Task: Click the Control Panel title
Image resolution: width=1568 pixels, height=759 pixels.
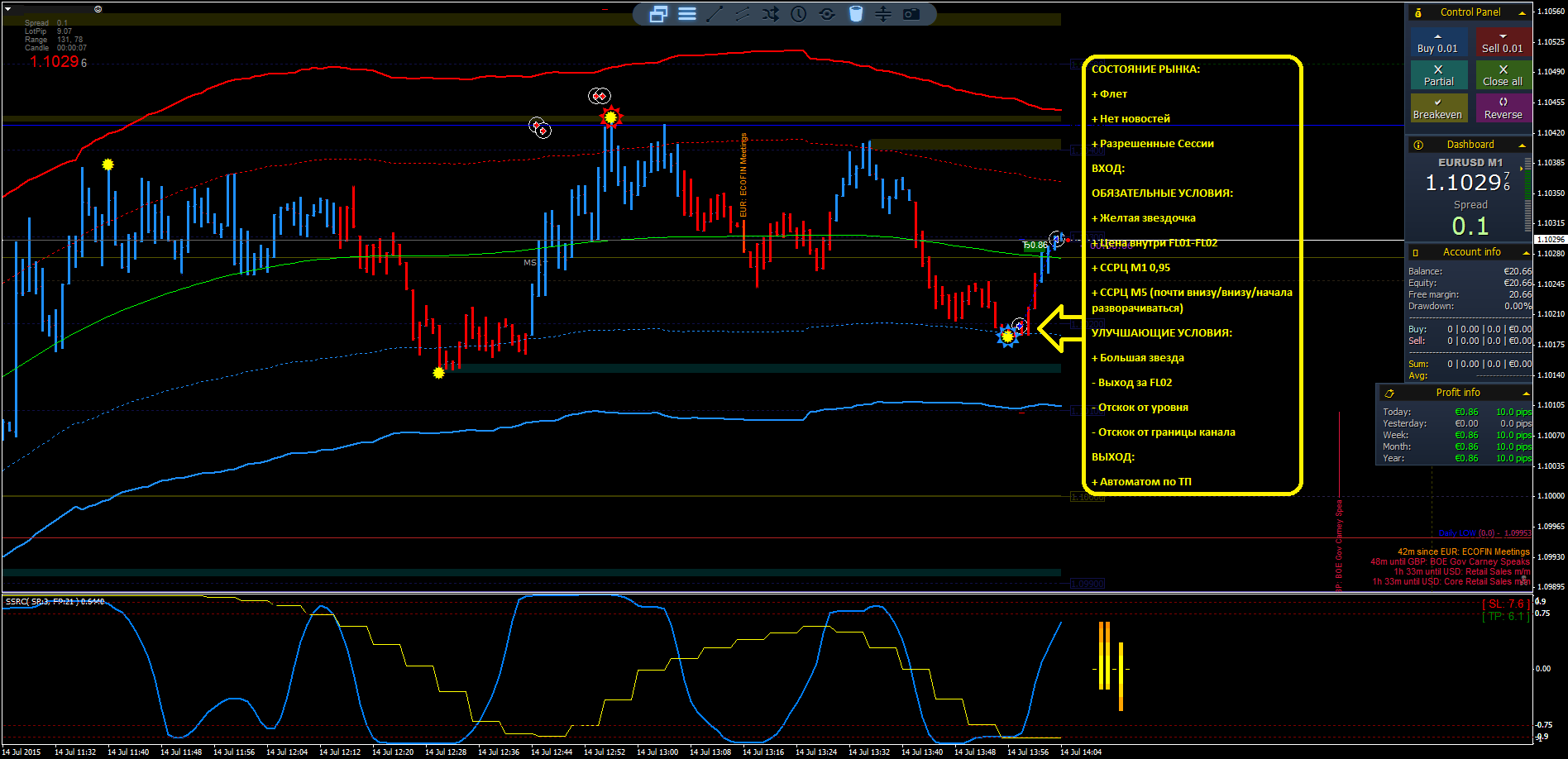Action: pyautogui.click(x=1470, y=12)
